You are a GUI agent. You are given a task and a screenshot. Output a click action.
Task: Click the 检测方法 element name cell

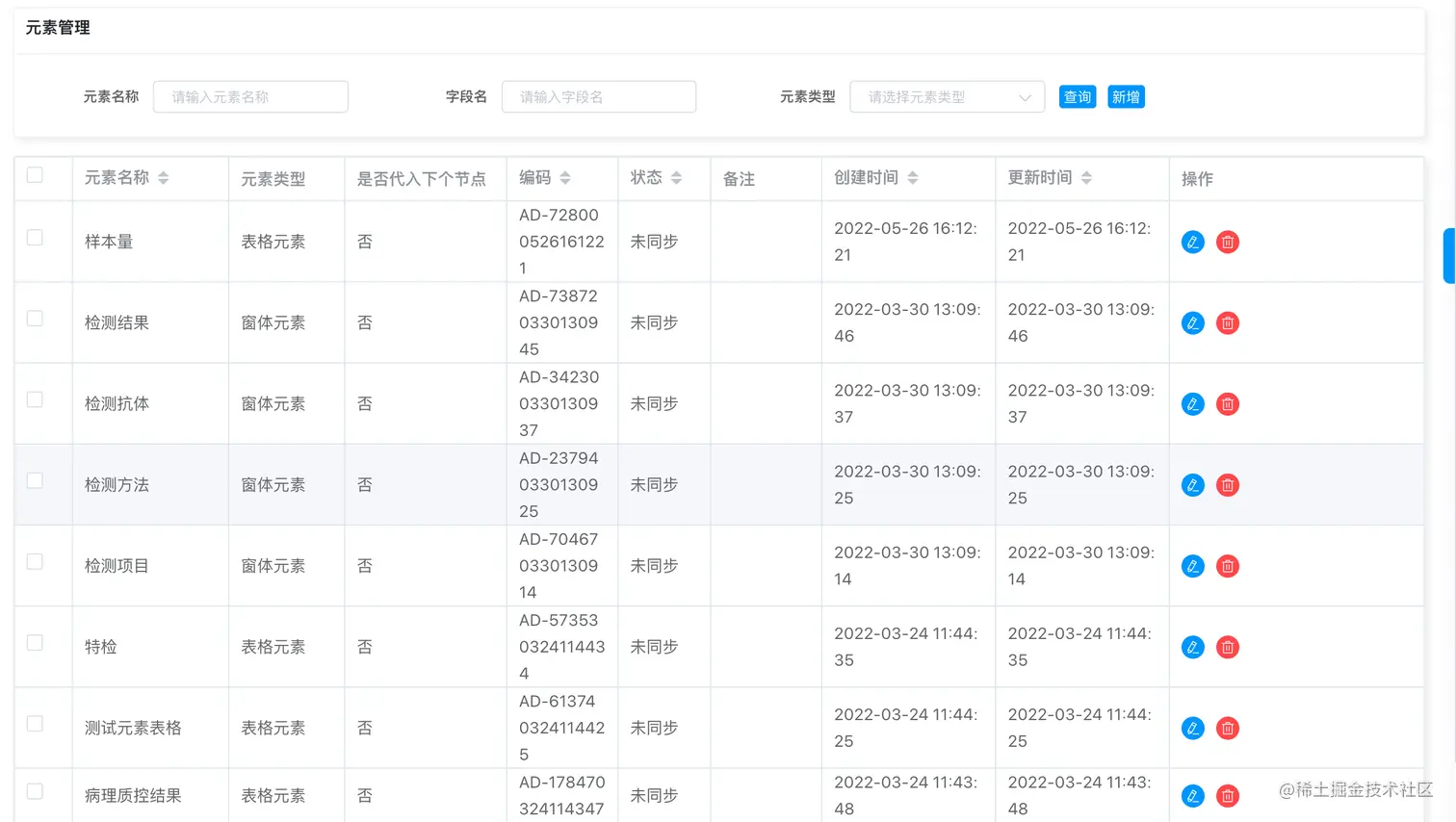117,485
